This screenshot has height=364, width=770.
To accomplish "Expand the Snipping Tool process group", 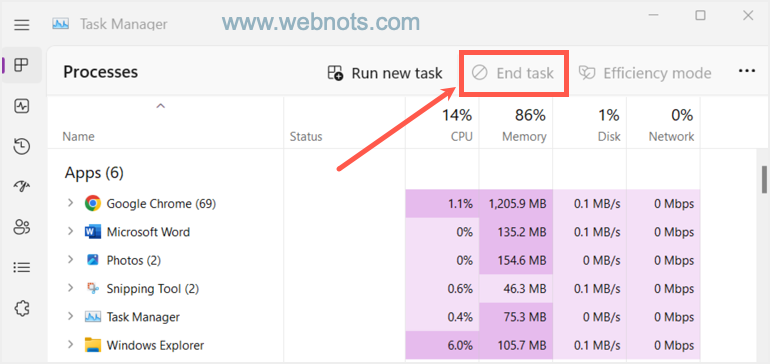I will click(x=70, y=288).
